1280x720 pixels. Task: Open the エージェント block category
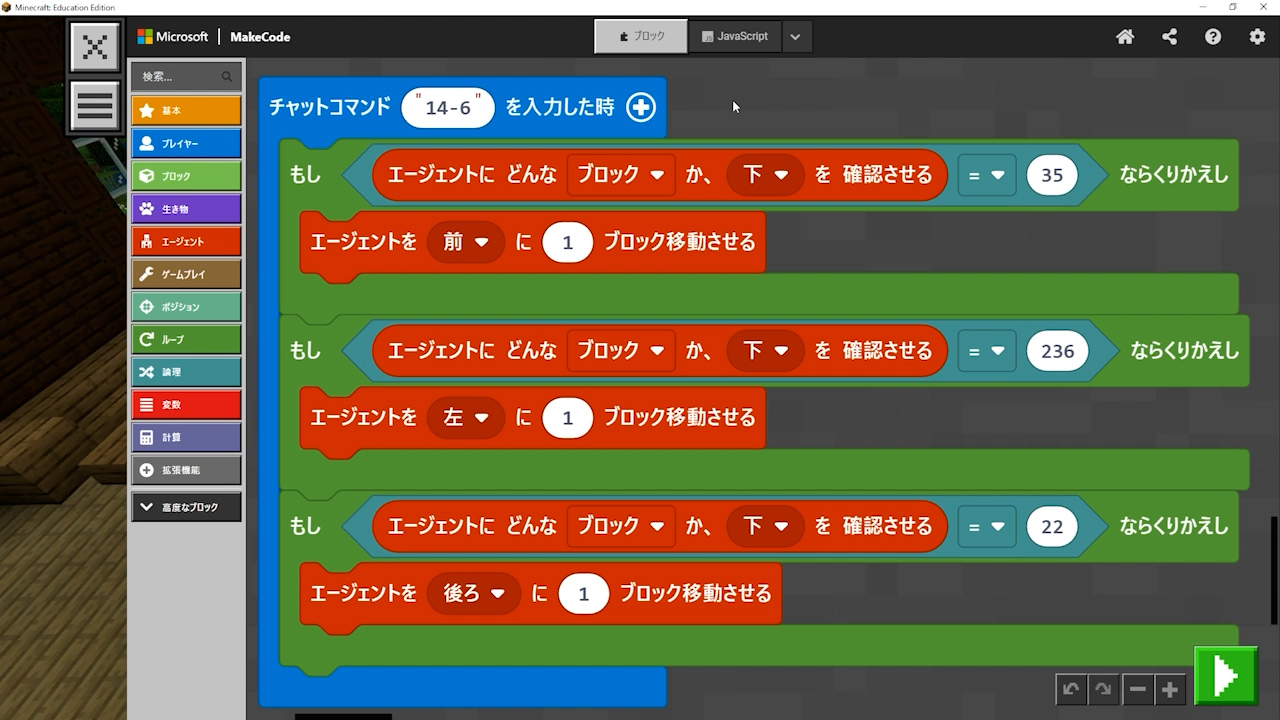point(186,241)
